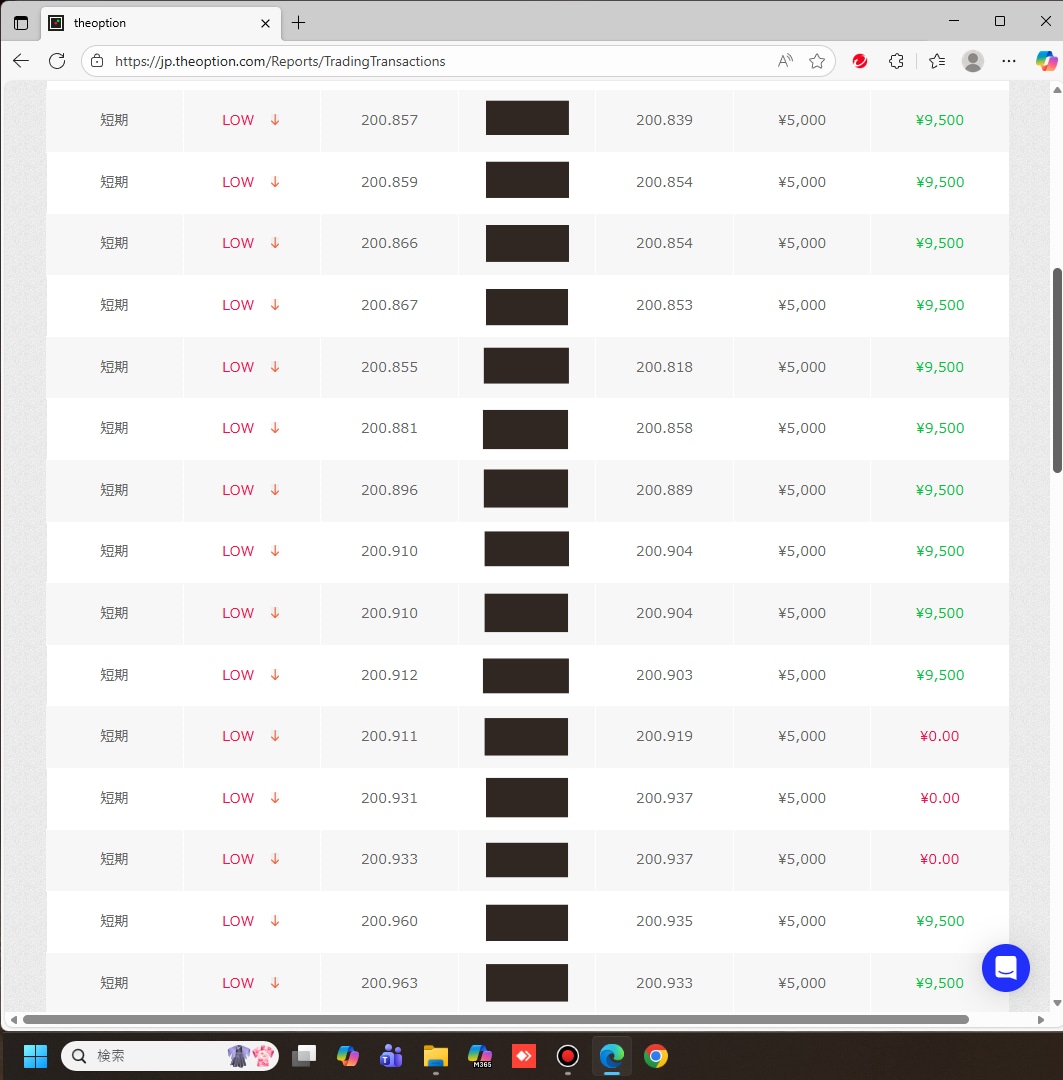Select the 200.881 price cell
1063x1080 pixels.
coord(389,428)
